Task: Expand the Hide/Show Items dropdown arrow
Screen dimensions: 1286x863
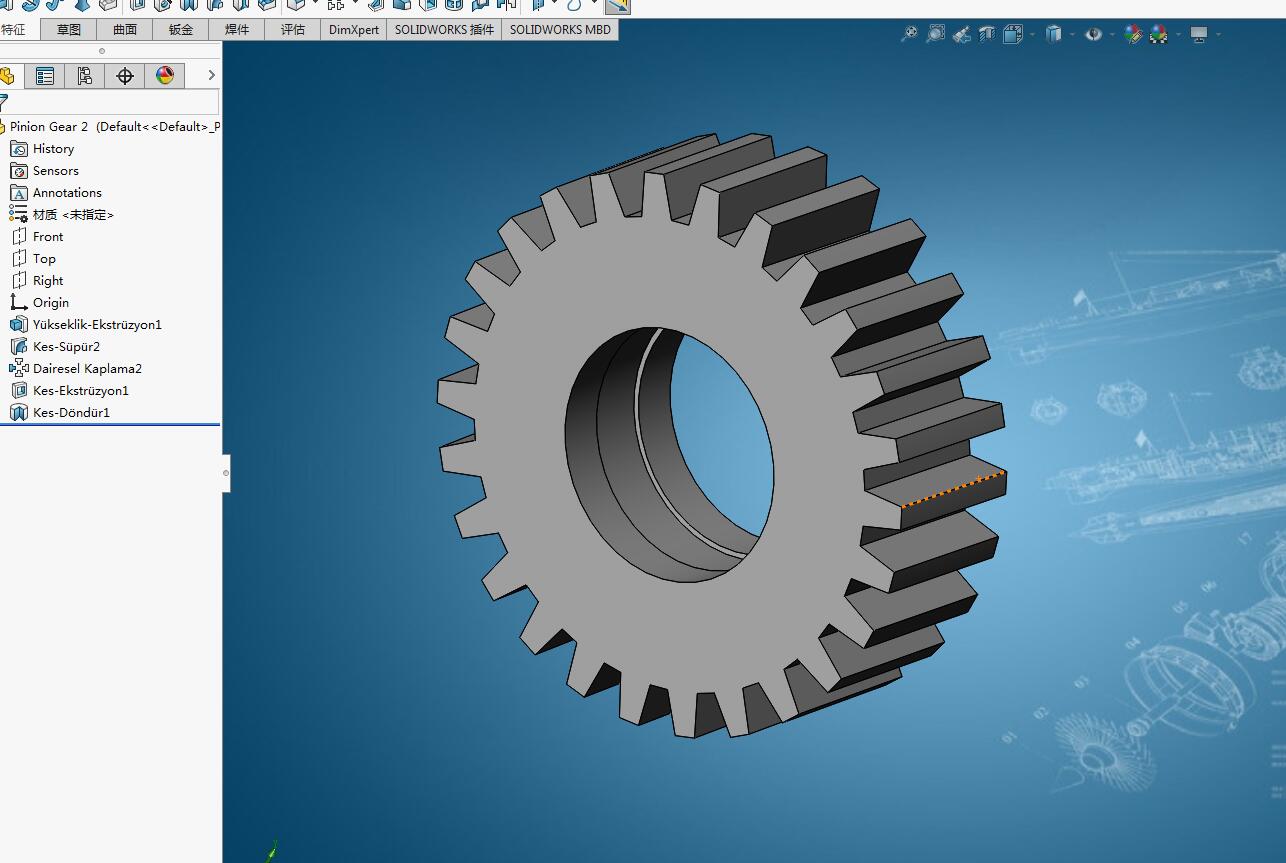Action: click(x=1112, y=34)
